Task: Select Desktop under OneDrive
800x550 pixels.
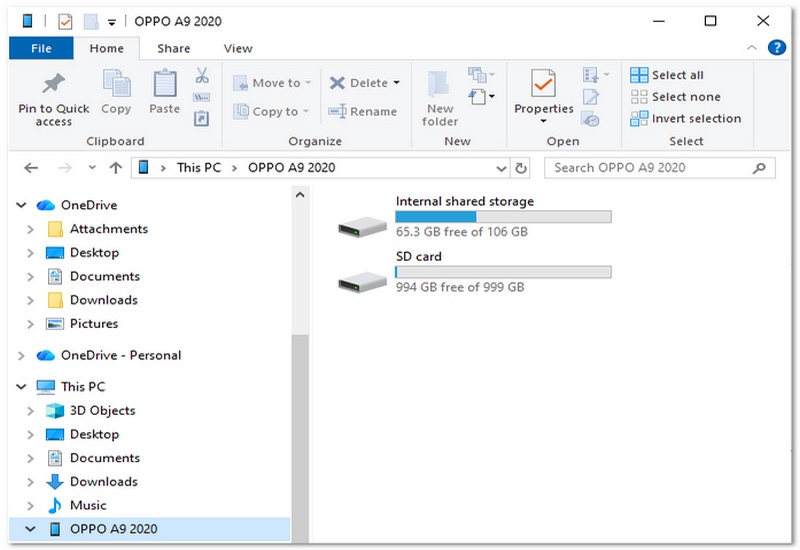Action: 94,253
